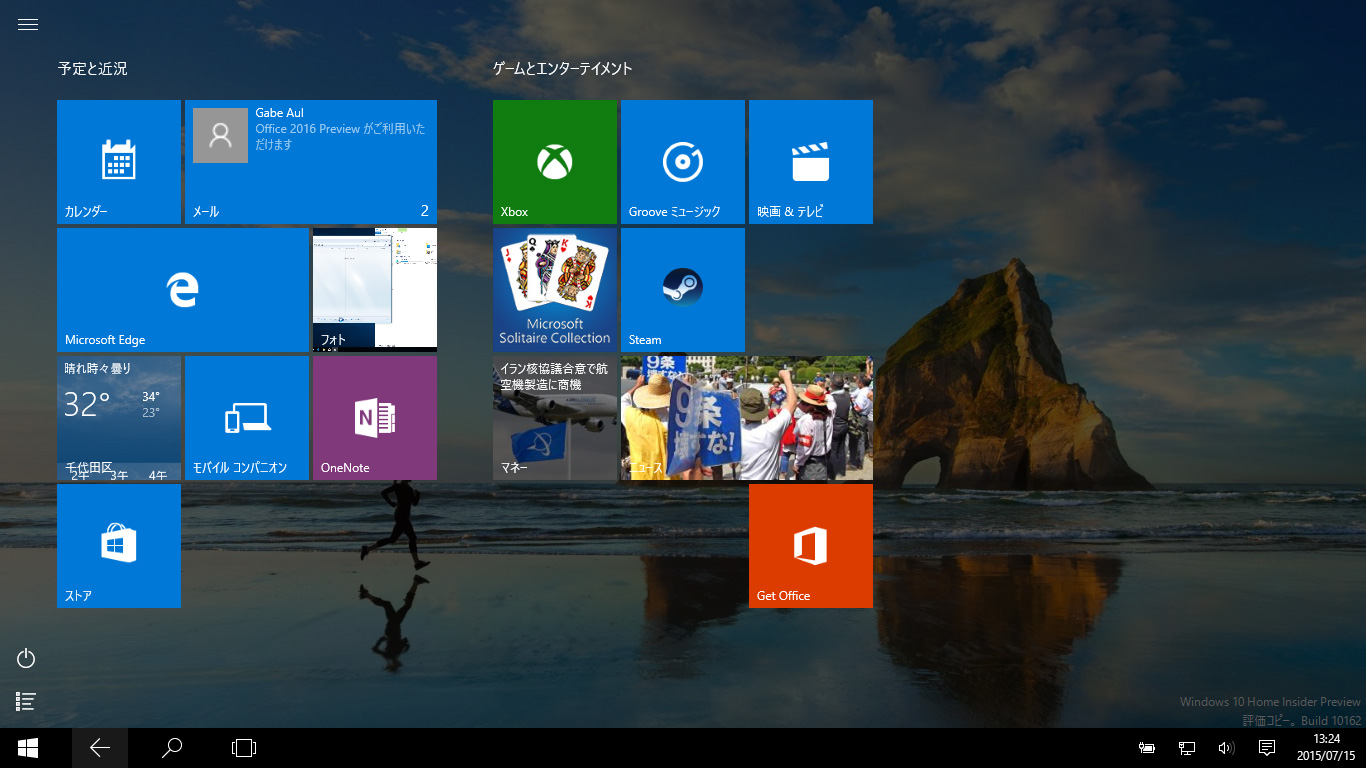Viewport: 1366px width, 768px height.
Task: Open the ストア (Store) tile
Action: (118, 545)
